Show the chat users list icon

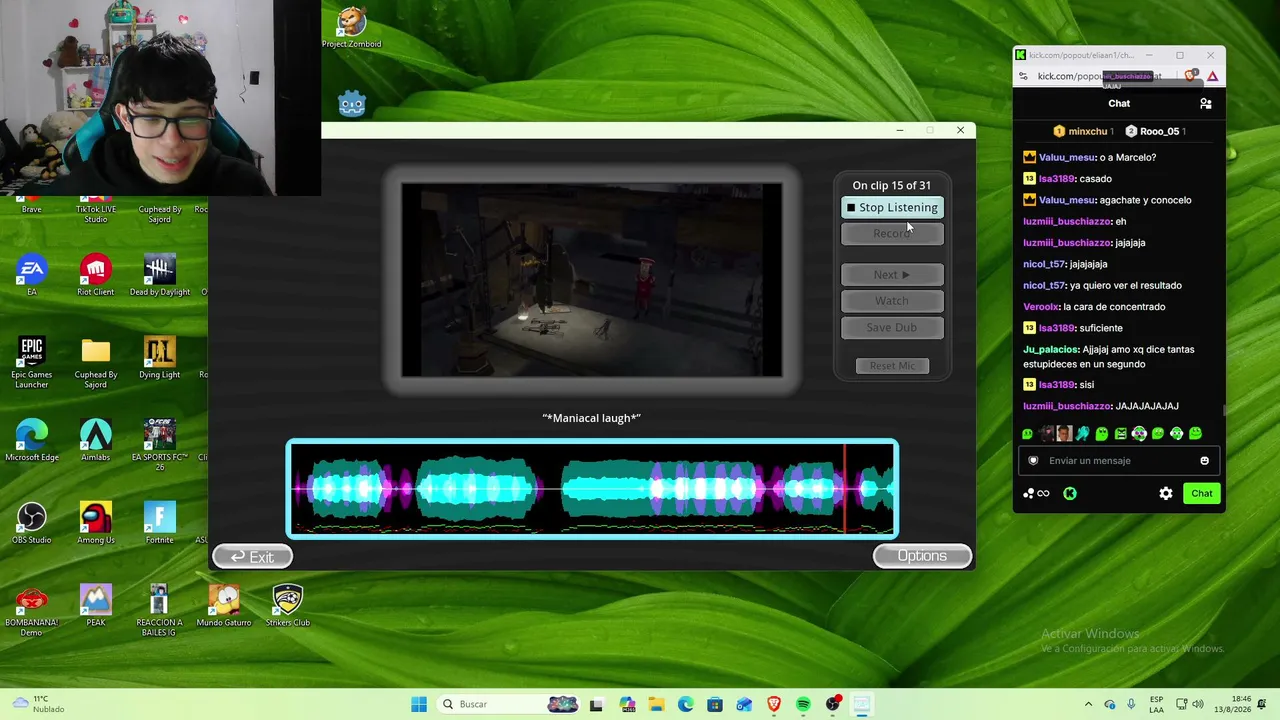(x=1206, y=104)
